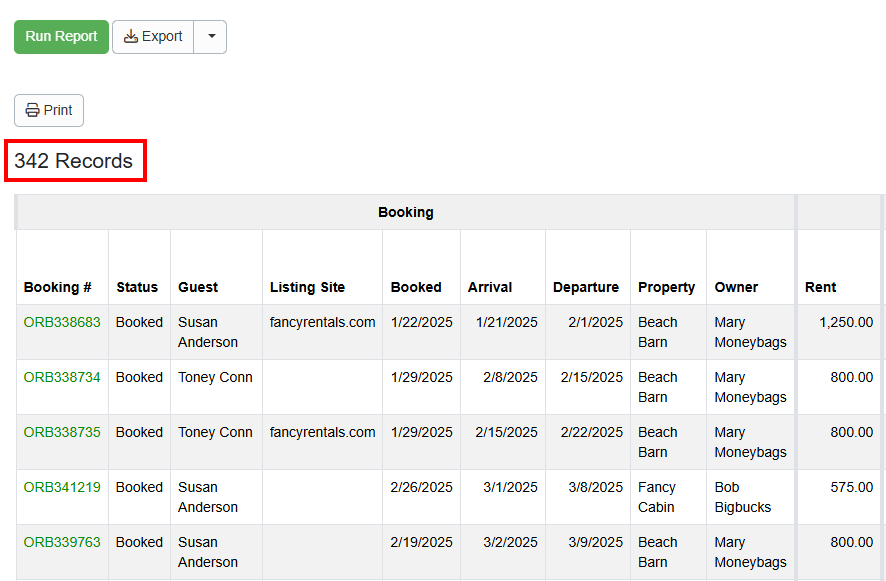This screenshot has height=581, width=886.
Task: Click the booked date 2/26/2025
Action: [x=422, y=487]
